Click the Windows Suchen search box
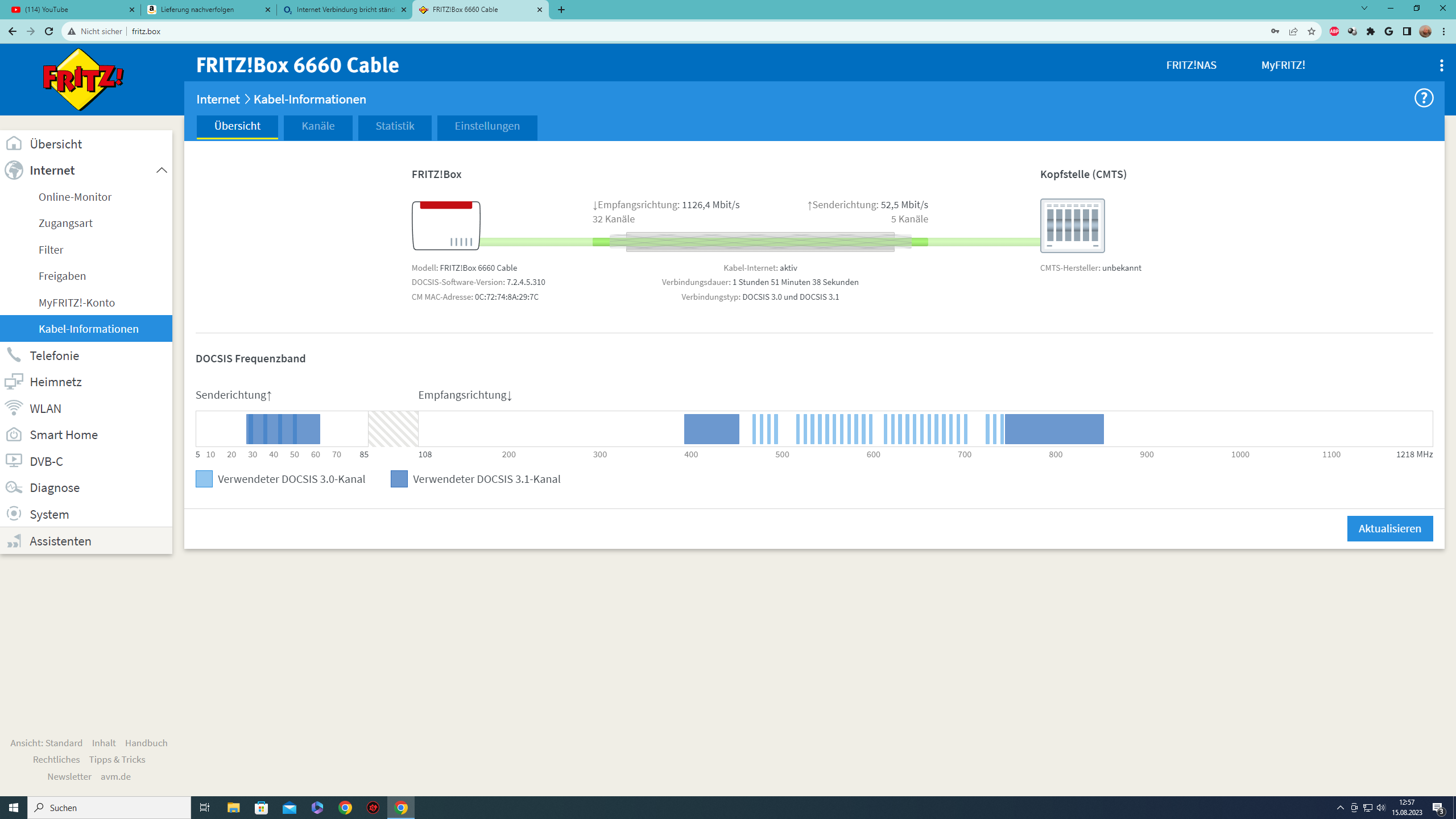 click(x=109, y=808)
